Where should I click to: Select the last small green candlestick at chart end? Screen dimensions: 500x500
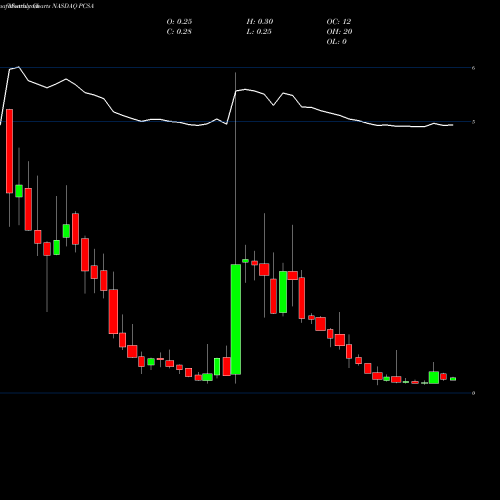tap(453, 379)
